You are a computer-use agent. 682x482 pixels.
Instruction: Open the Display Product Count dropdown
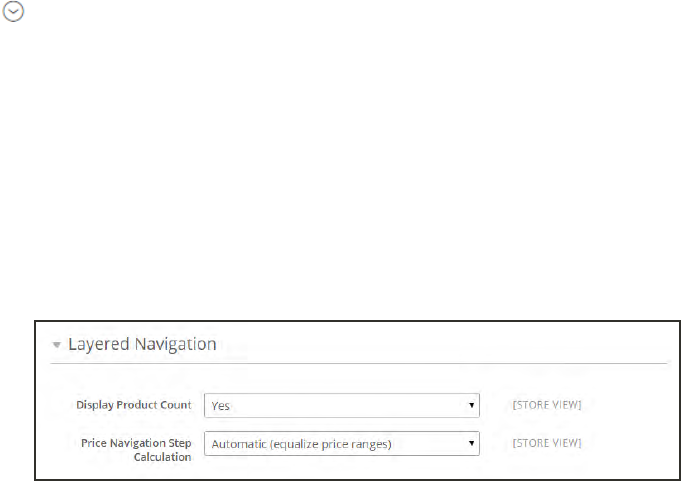341,405
